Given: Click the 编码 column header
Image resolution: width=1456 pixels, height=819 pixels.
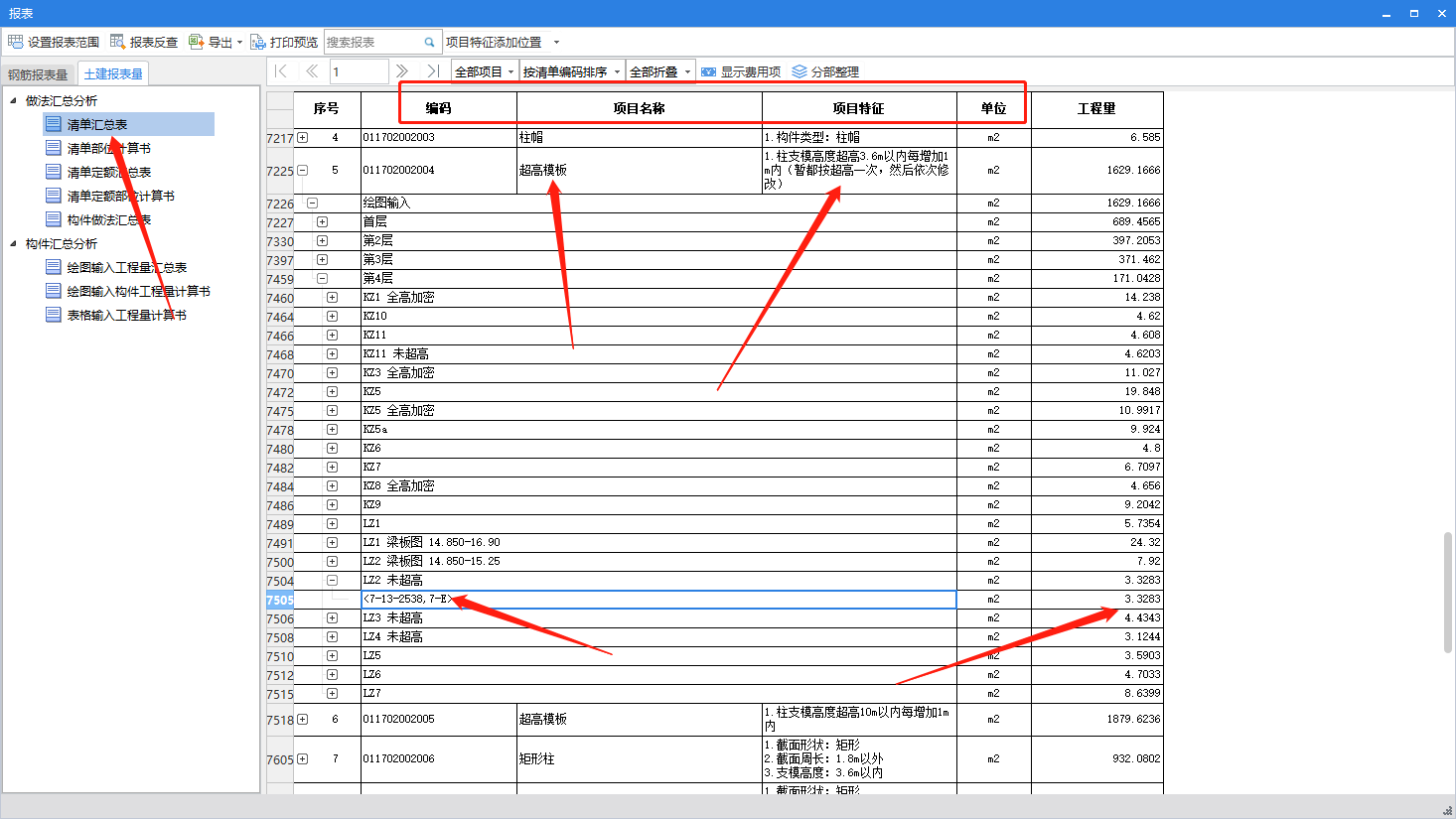Looking at the screenshot, I should pyautogui.click(x=439, y=108).
